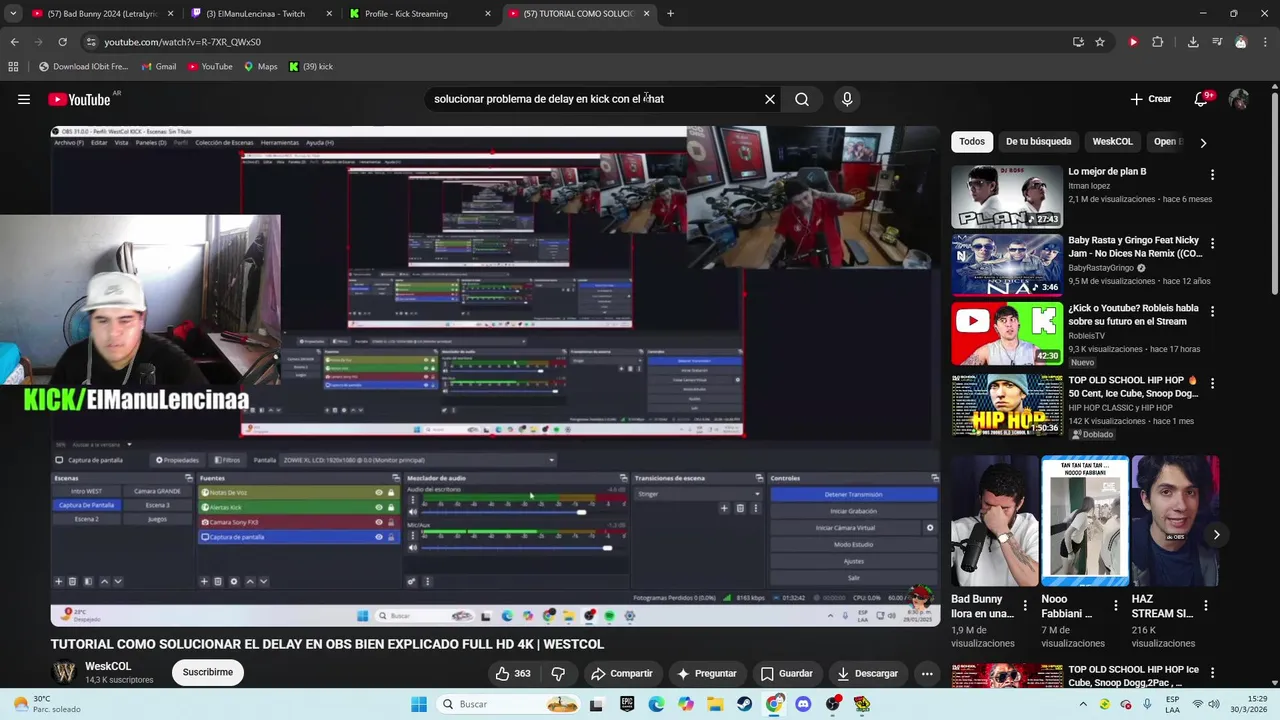Open the Nooo Fabbiani short thumbnail
Viewport: 1280px width, 720px height.
pyautogui.click(x=1085, y=521)
